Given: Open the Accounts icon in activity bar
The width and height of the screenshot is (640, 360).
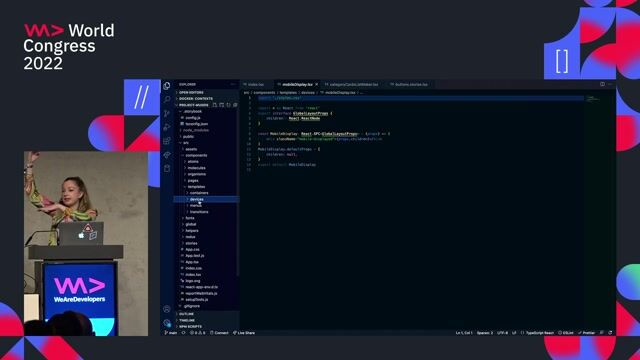Looking at the screenshot, I should 167,309.
